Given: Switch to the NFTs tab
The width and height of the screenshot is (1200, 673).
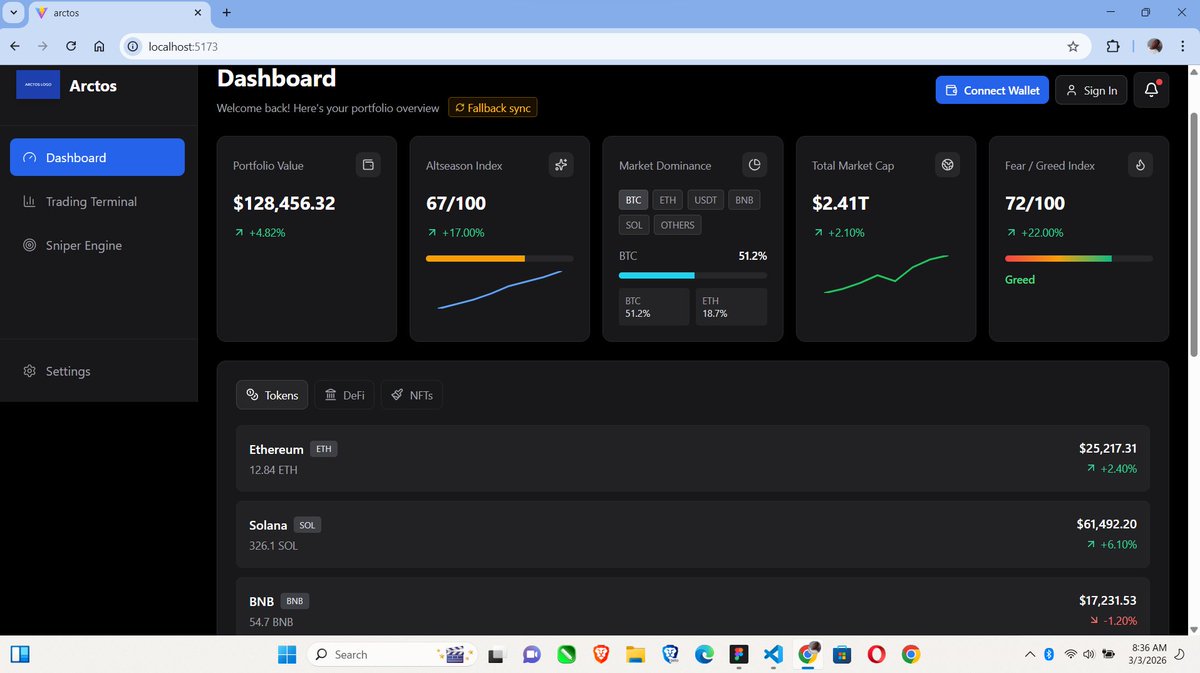Looking at the screenshot, I should 411,395.
